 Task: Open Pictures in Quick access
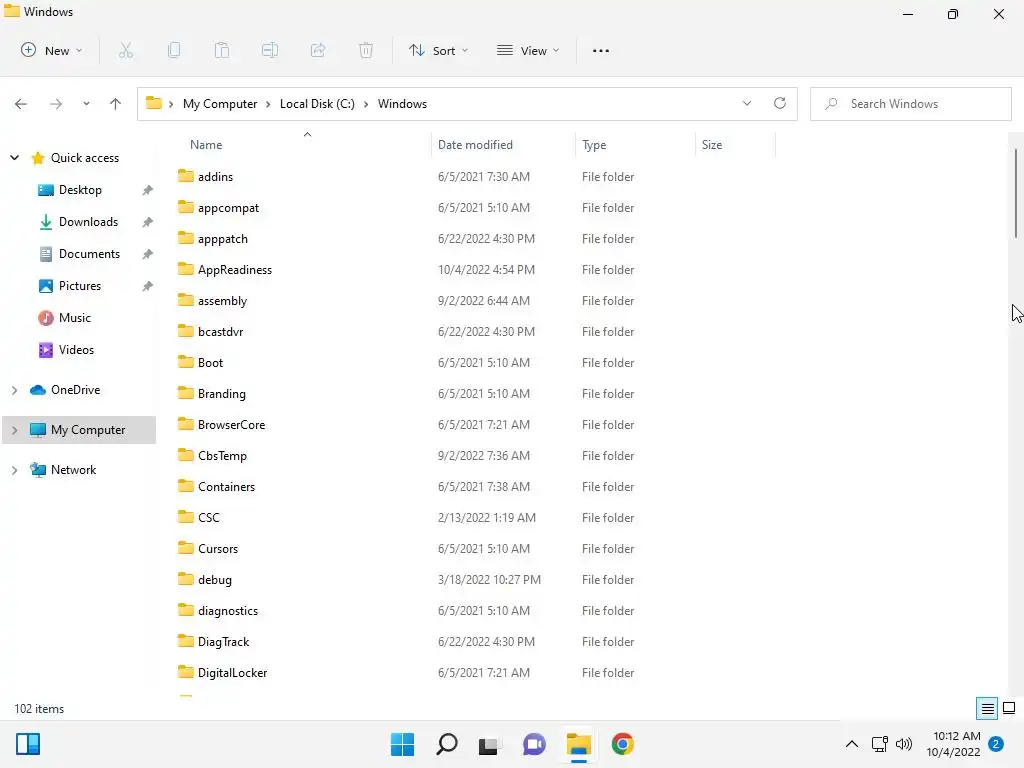[80, 285]
